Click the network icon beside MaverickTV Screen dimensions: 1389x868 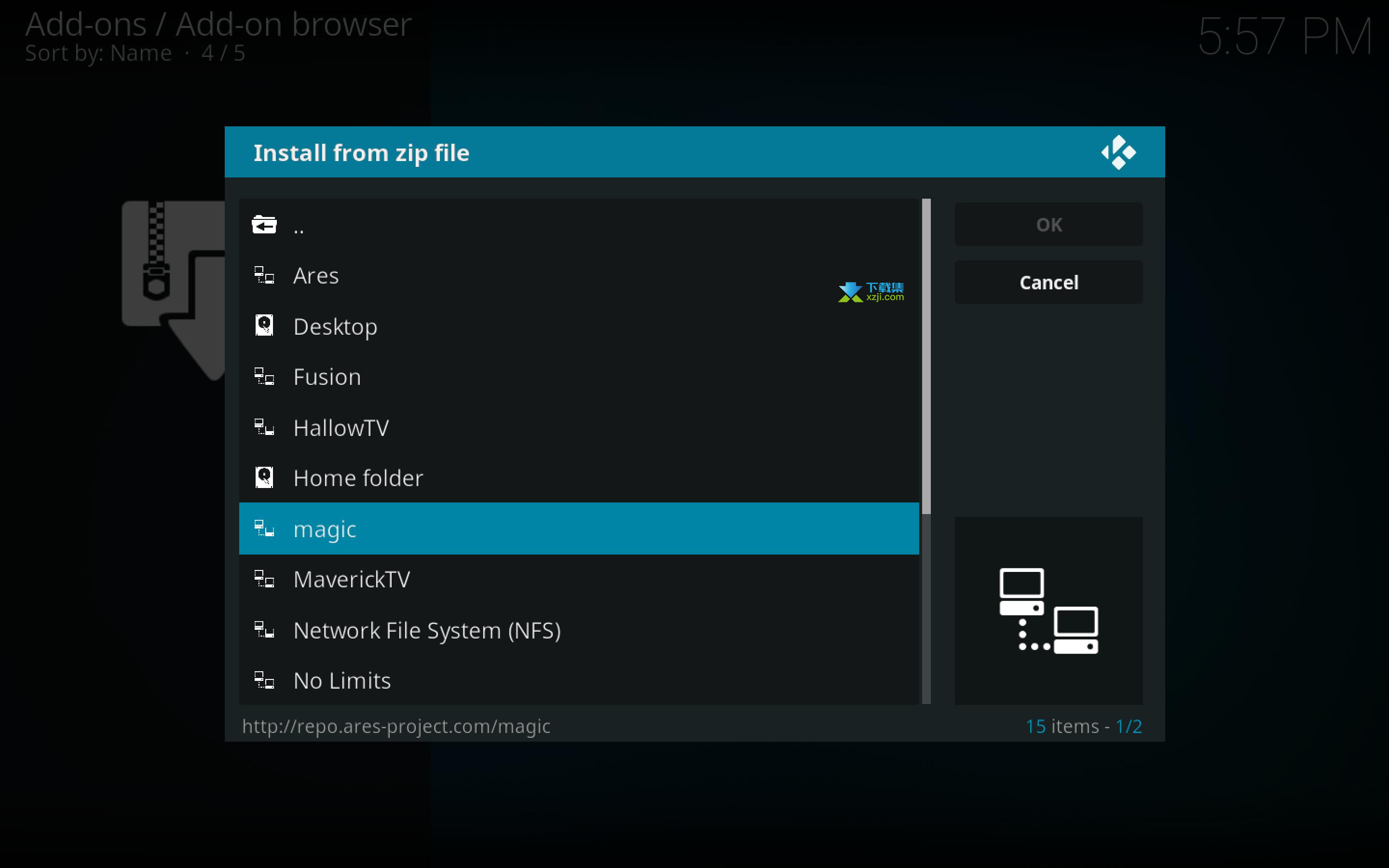(x=264, y=579)
